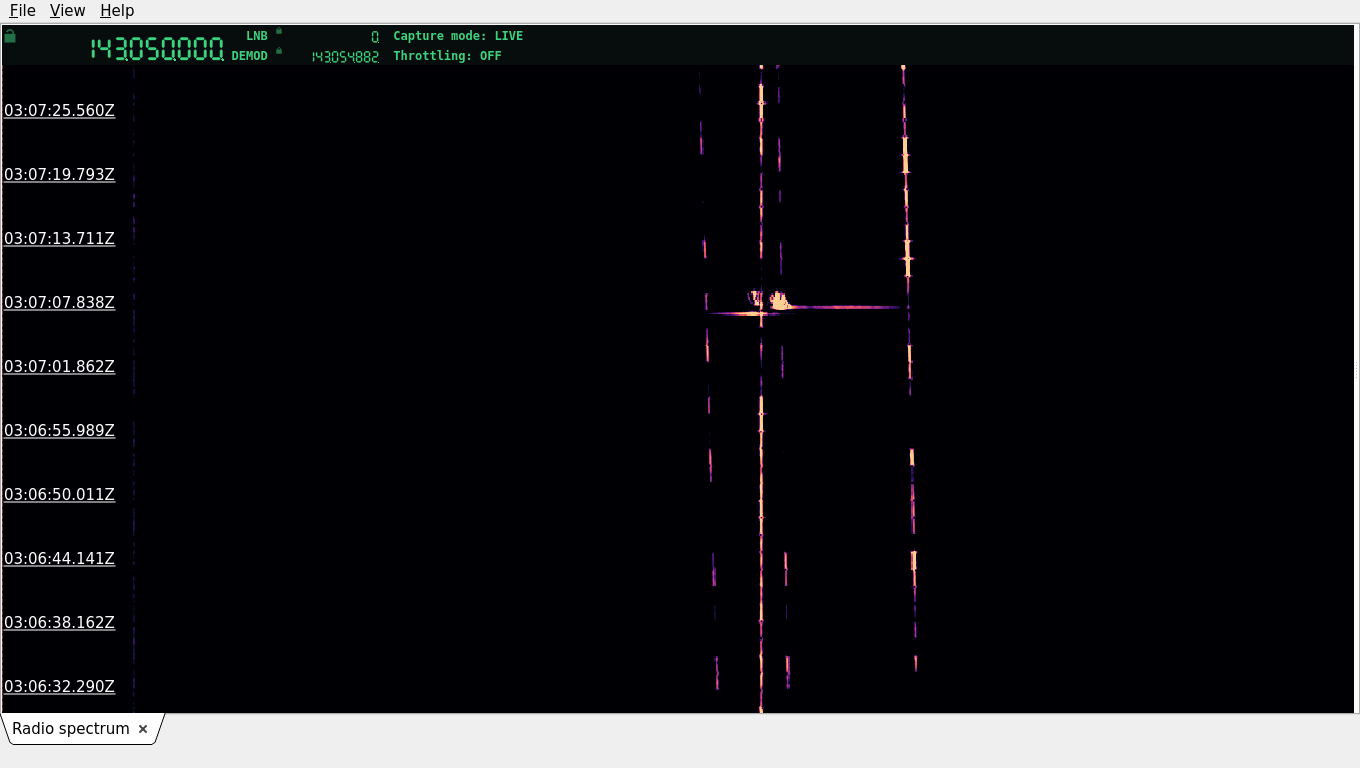The image size is (1360, 768).
Task: Click the Capture mode: LIVE status
Action: pyautogui.click(x=458, y=36)
